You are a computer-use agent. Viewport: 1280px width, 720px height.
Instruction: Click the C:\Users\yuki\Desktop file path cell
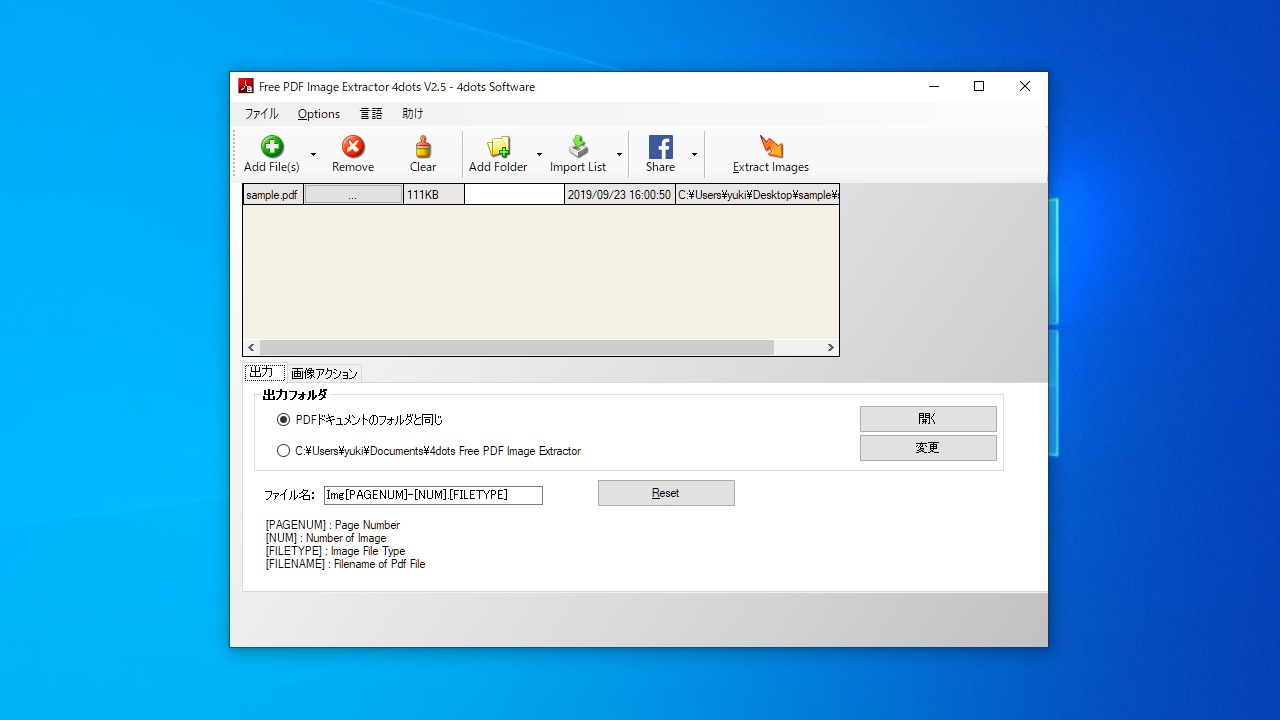coord(757,195)
